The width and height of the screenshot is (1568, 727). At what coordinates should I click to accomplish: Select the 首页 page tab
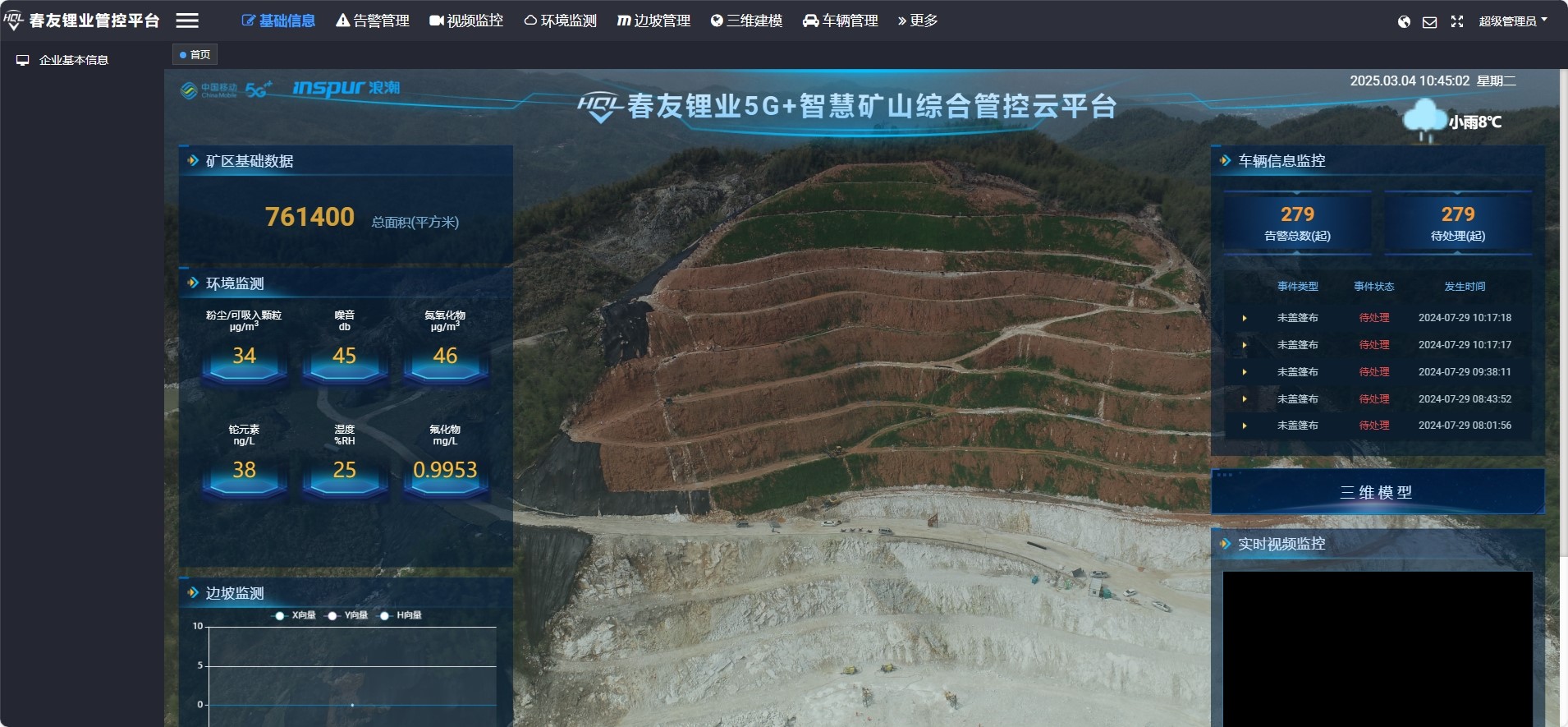pyautogui.click(x=195, y=55)
